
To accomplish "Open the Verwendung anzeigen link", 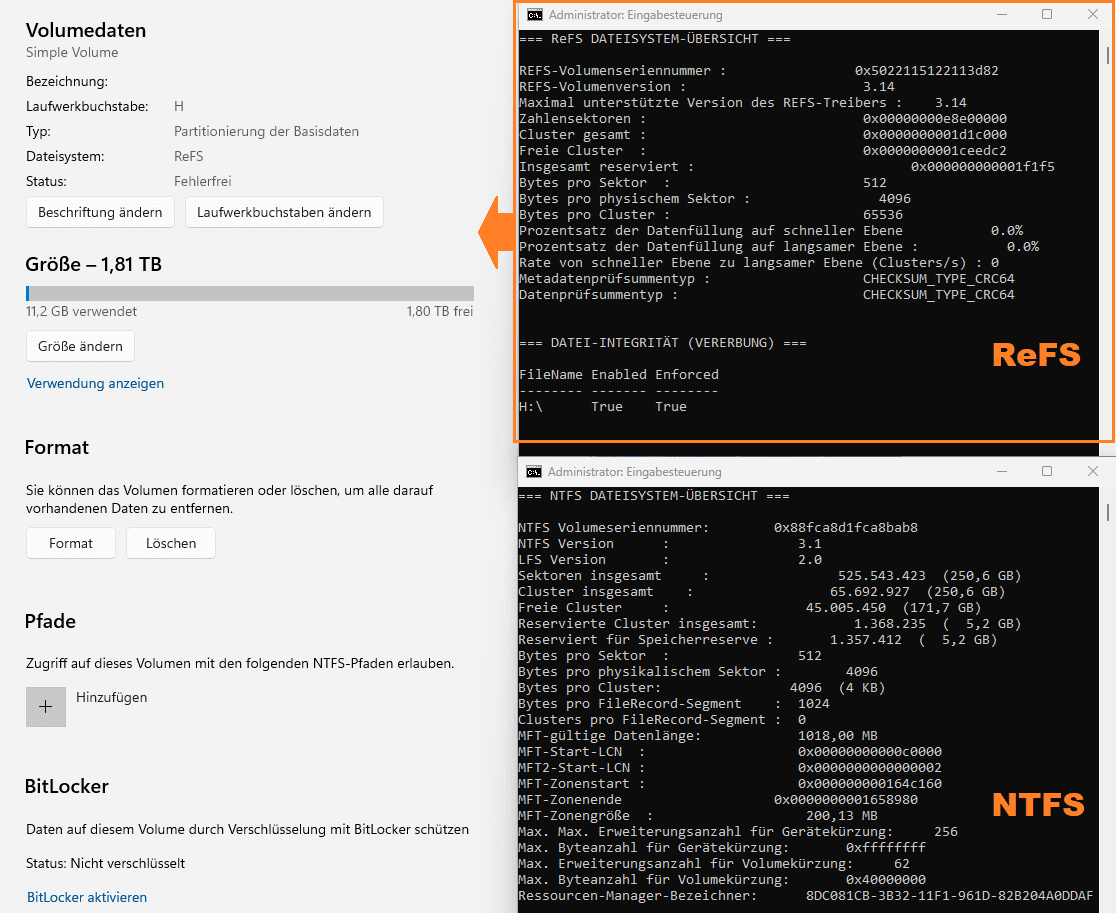I will [95, 383].
